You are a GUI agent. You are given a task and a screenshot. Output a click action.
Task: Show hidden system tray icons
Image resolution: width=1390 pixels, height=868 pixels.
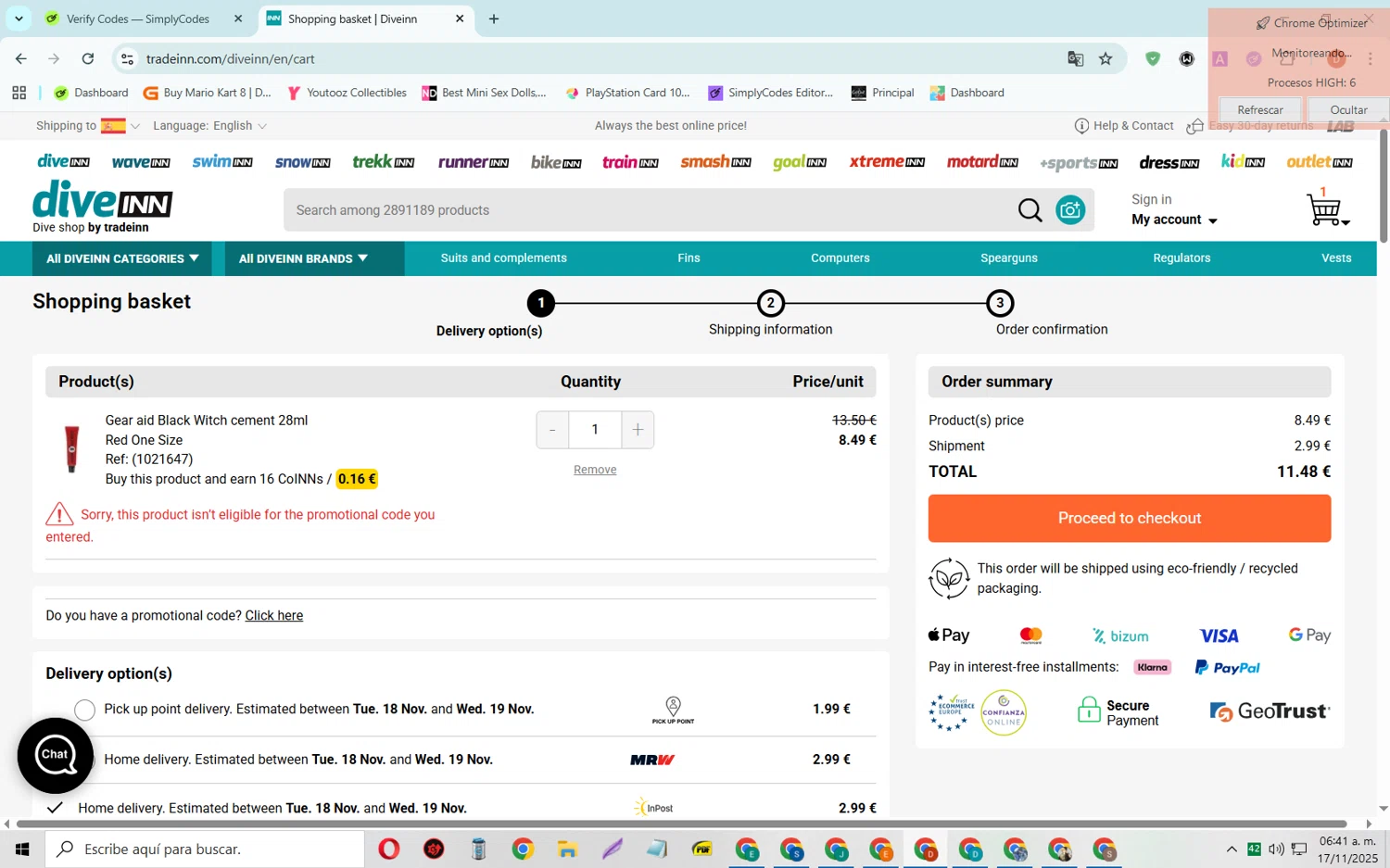[1231, 849]
